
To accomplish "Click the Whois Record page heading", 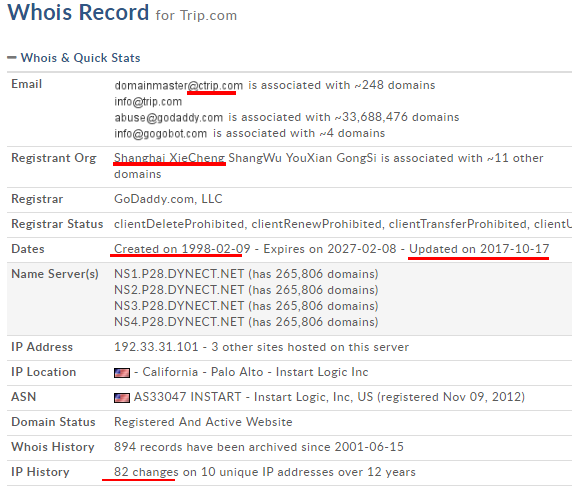I will tap(78, 12).
